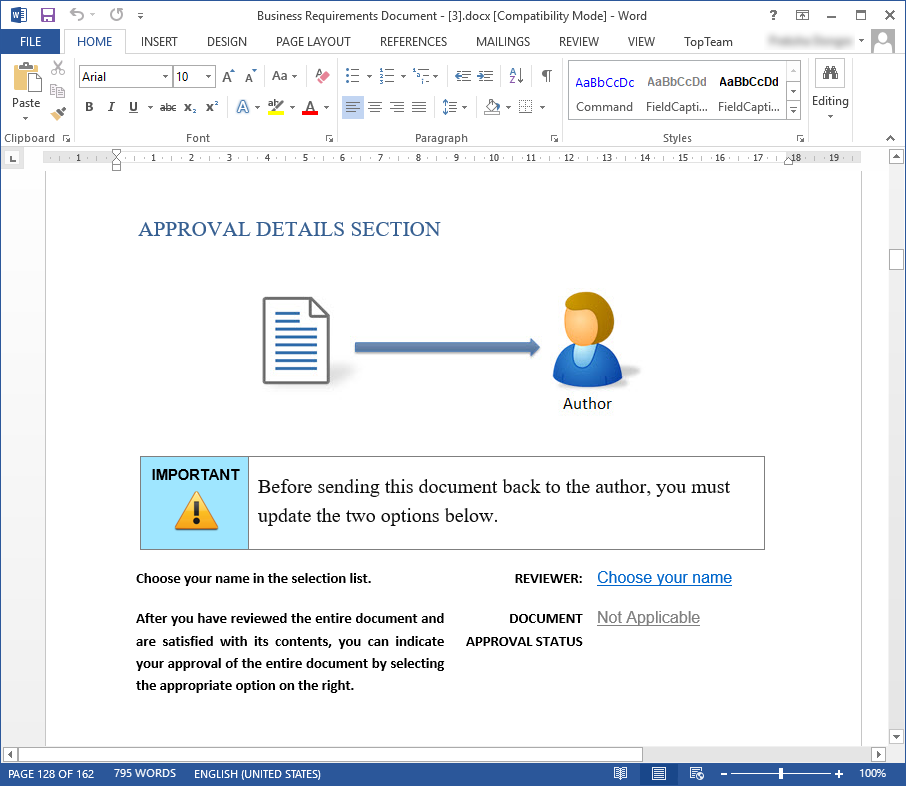Toggle underline formatting

tap(133, 107)
